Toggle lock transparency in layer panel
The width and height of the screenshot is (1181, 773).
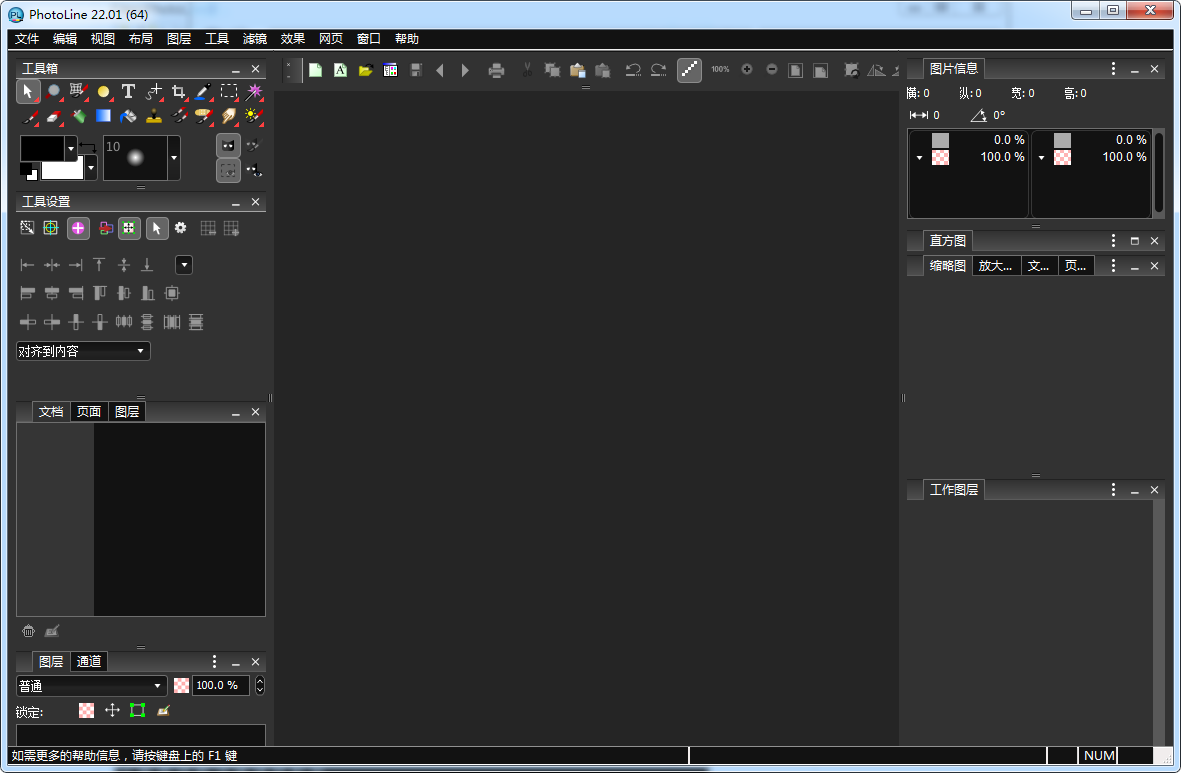(87, 710)
